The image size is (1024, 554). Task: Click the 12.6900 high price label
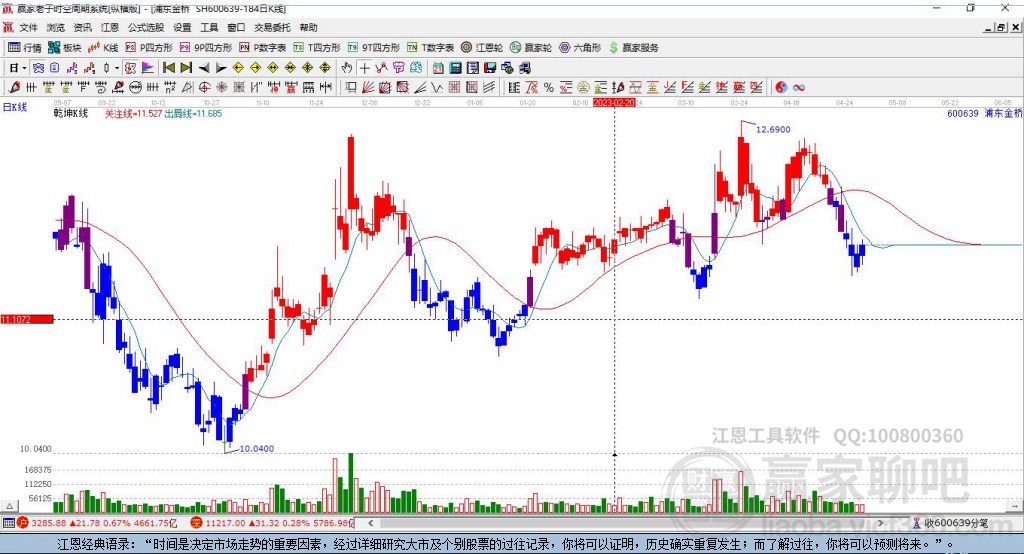[x=773, y=129]
